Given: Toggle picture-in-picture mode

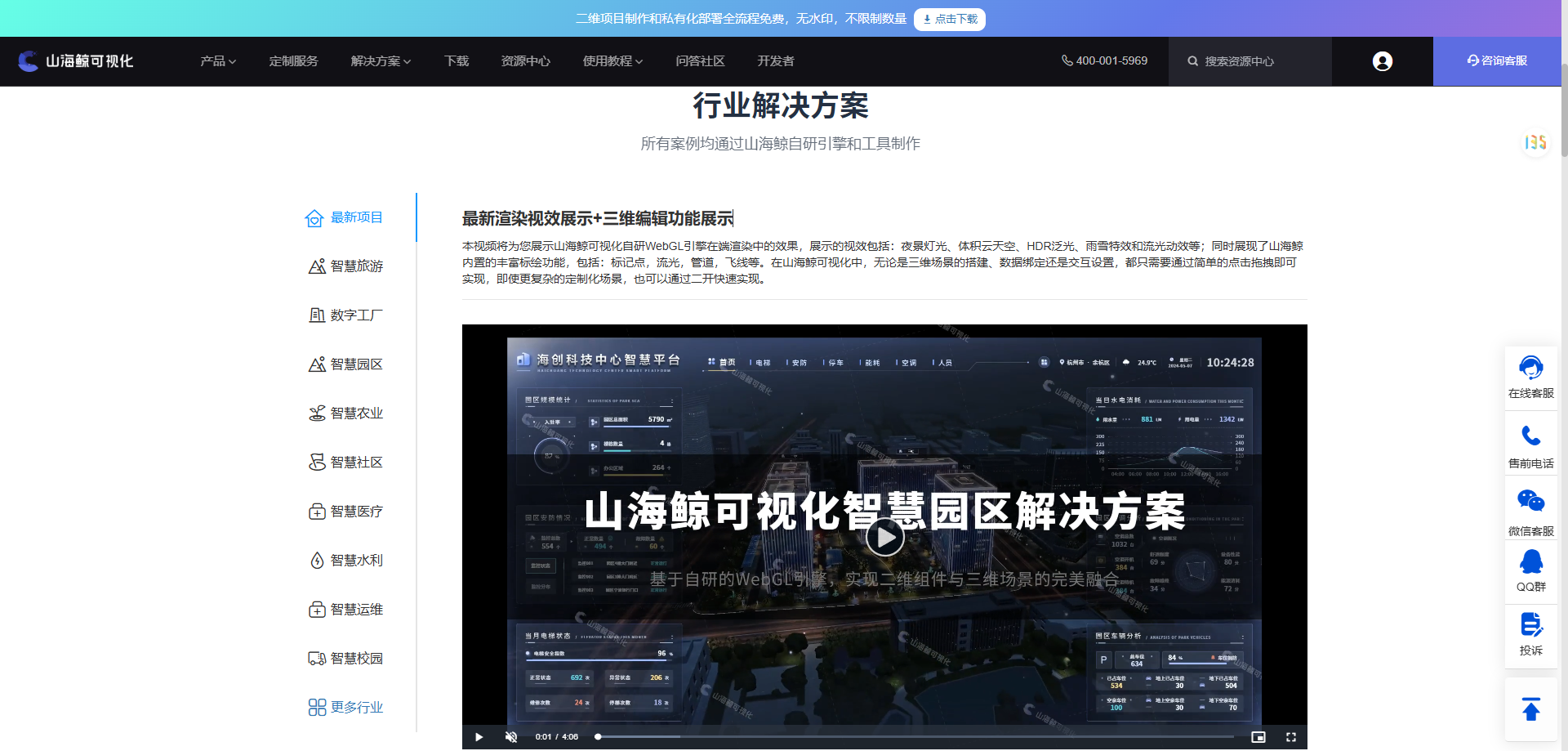Looking at the screenshot, I should [1258, 737].
